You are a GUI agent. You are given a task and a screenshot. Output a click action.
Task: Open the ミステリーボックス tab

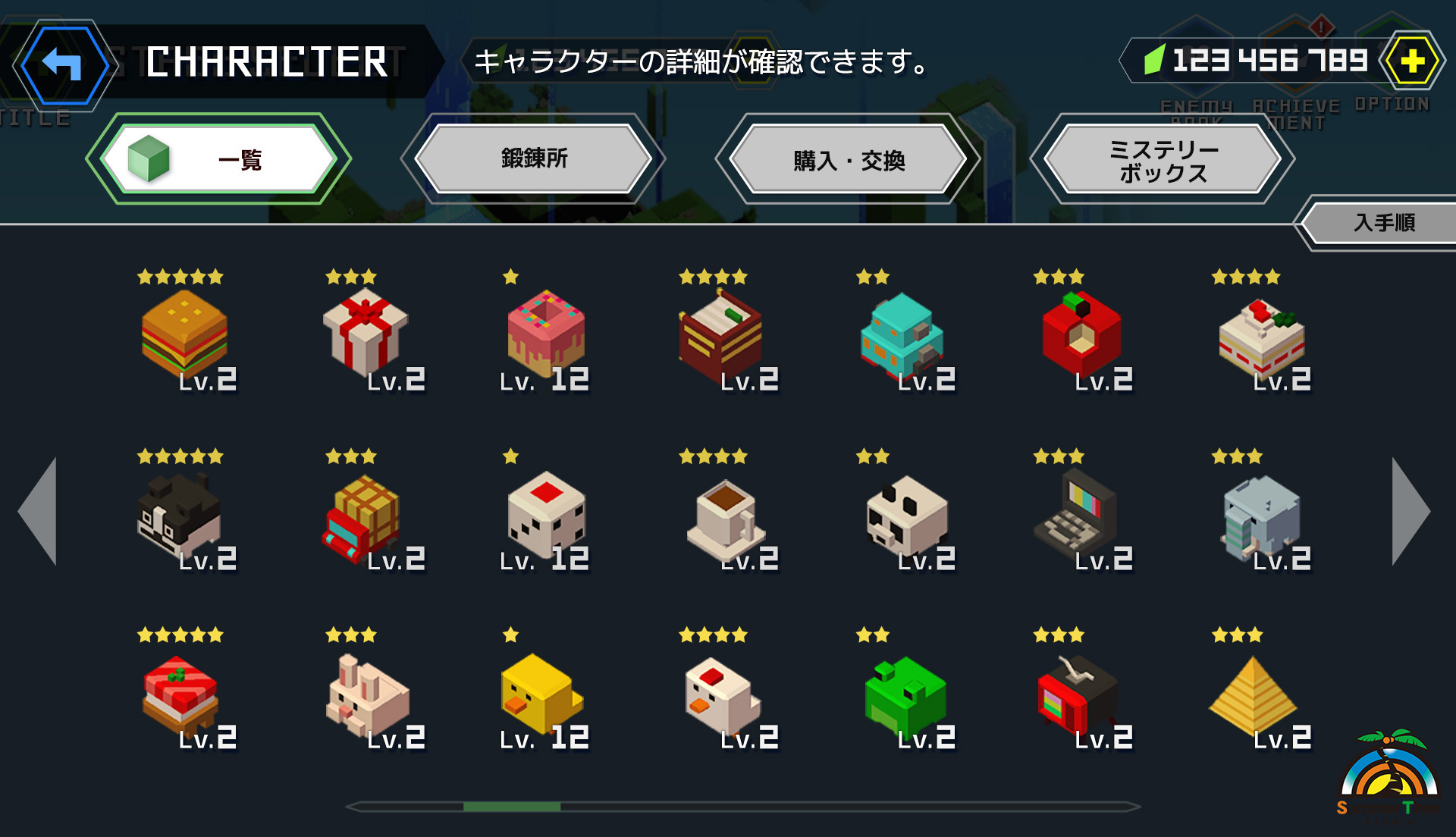pyautogui.click(x=1163, y=159)
